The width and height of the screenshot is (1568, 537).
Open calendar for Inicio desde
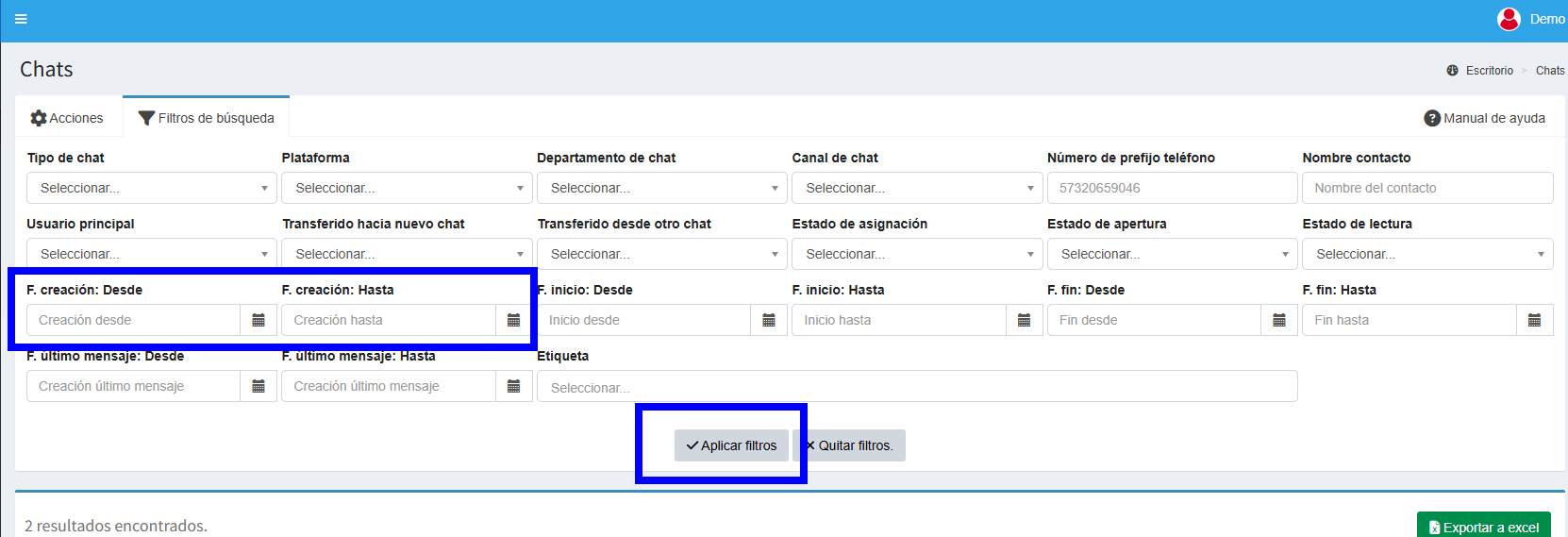click(x=769, y=320)
